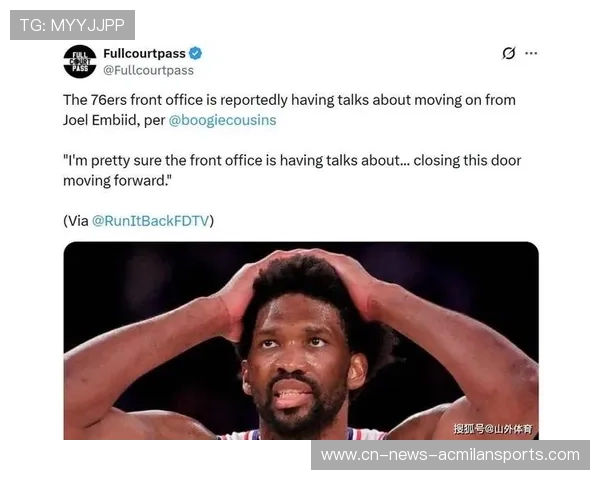Click the blue verified badge

[196, 53]
